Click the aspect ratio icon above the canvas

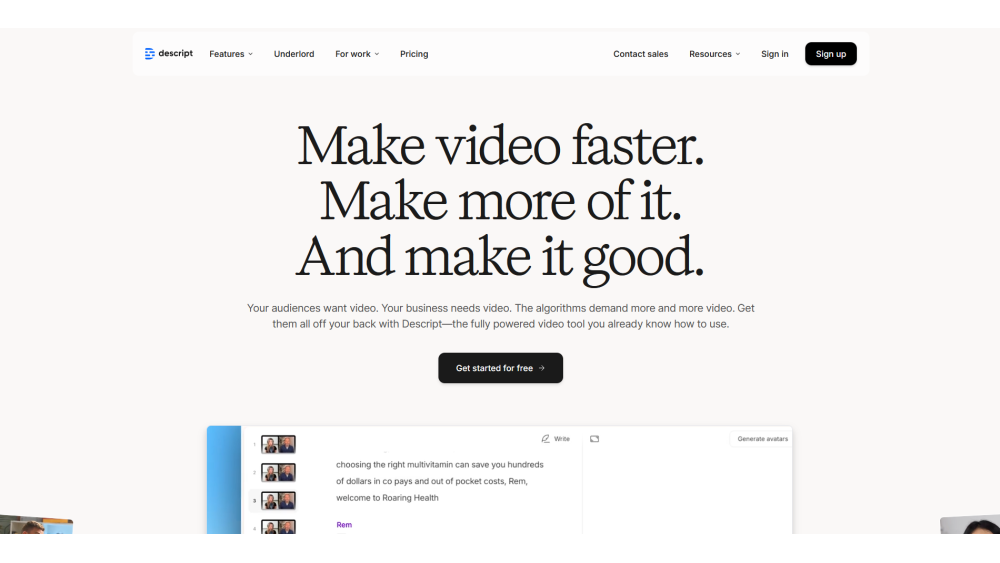[x=594, y=439]
